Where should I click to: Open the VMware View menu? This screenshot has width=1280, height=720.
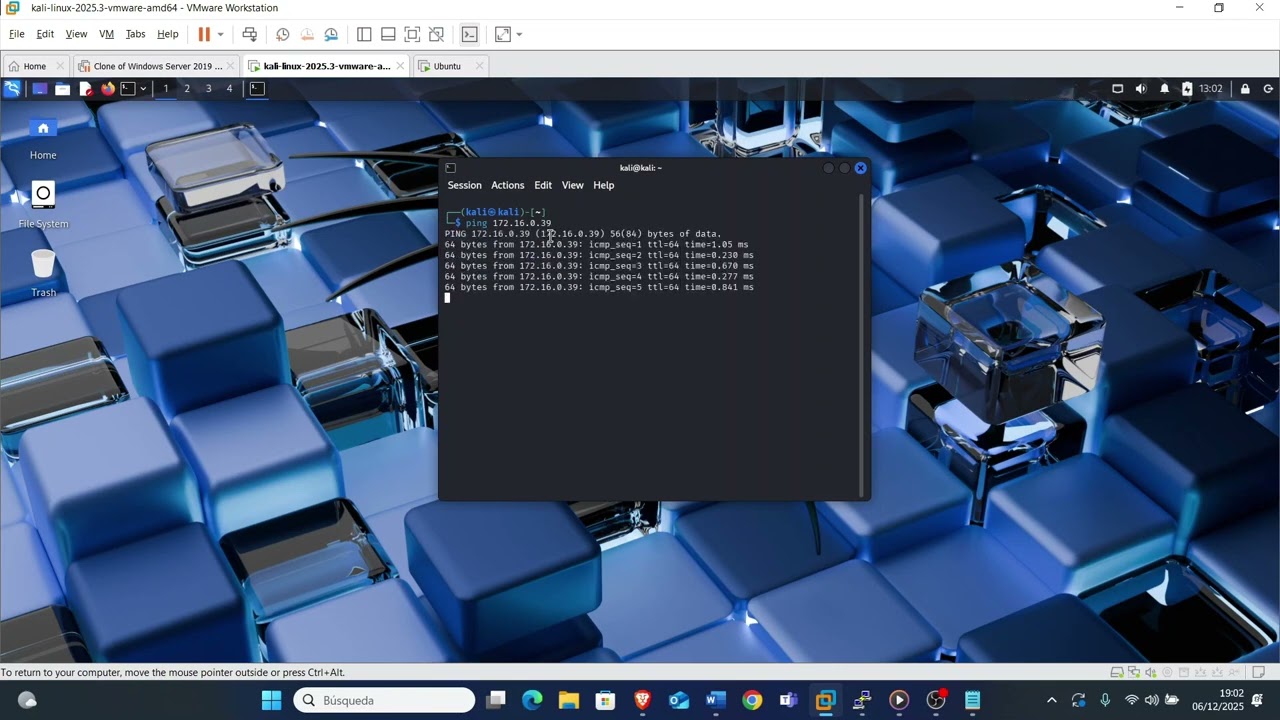coord(76,34)
